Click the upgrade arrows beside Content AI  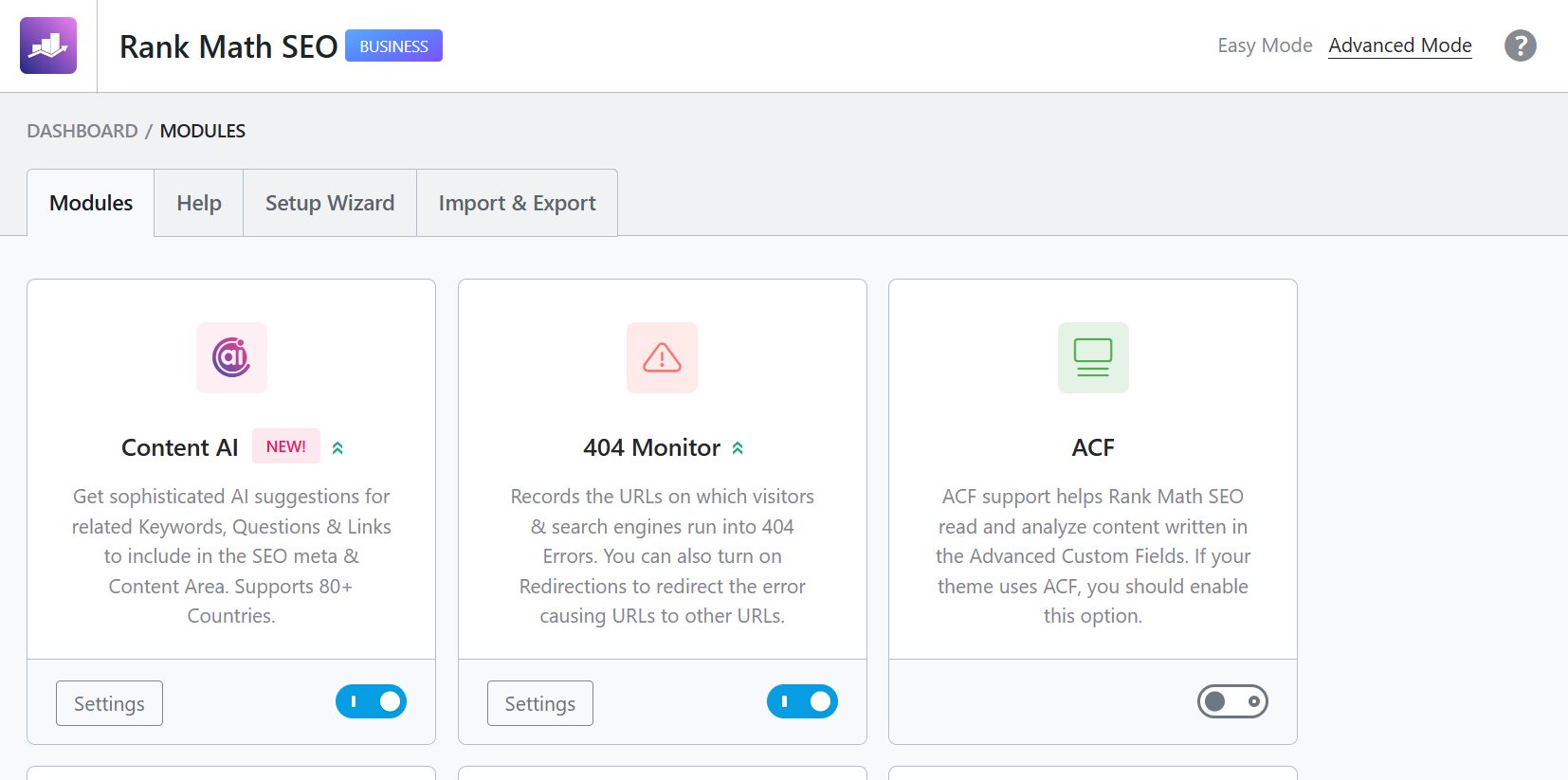pyautogui.click(x=337, y=448)
